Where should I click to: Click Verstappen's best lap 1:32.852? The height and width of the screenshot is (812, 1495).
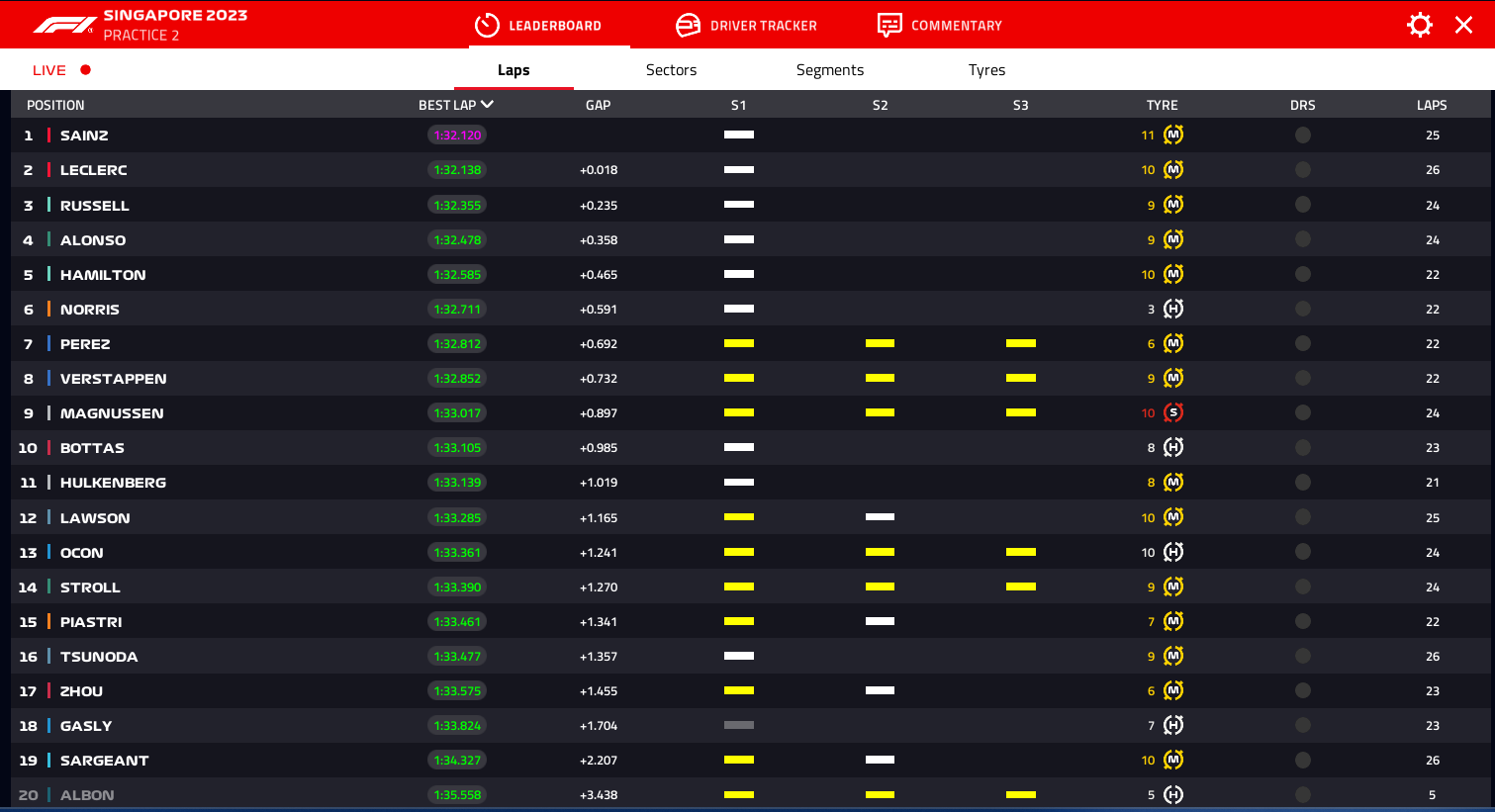tap(457, 379)
